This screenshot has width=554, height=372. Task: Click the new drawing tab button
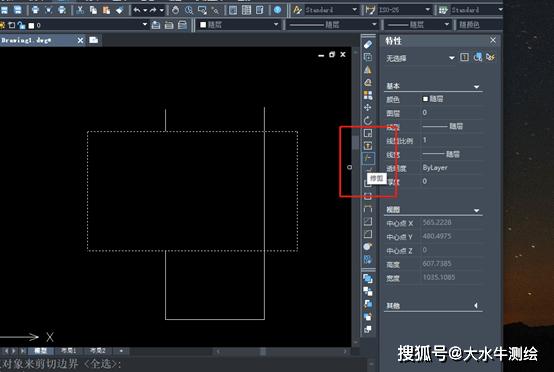[x=94, y=40]
